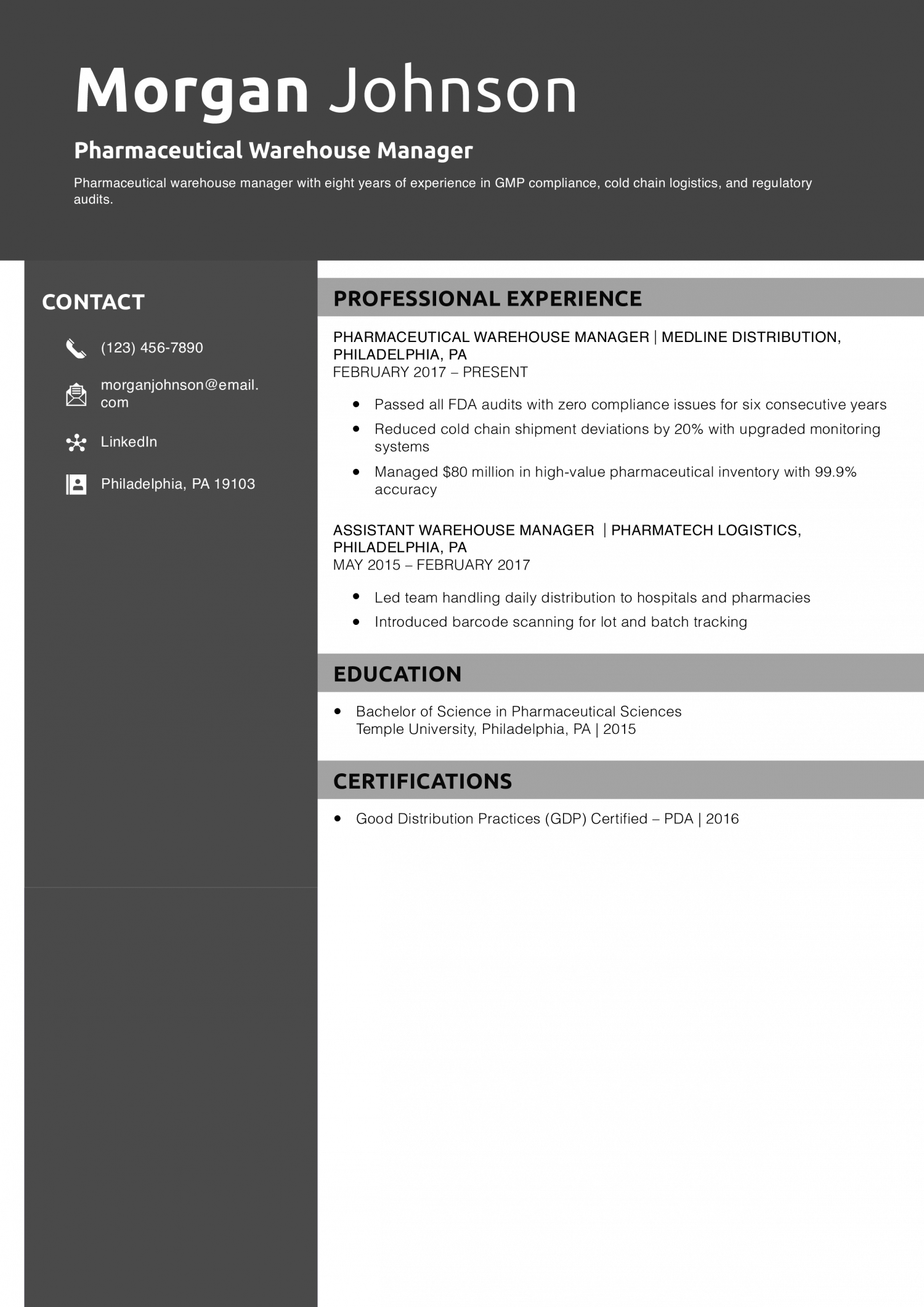Select the Professional Experience section header
This screenshot has width=924, height=1307.
click(x=487, y=298)
